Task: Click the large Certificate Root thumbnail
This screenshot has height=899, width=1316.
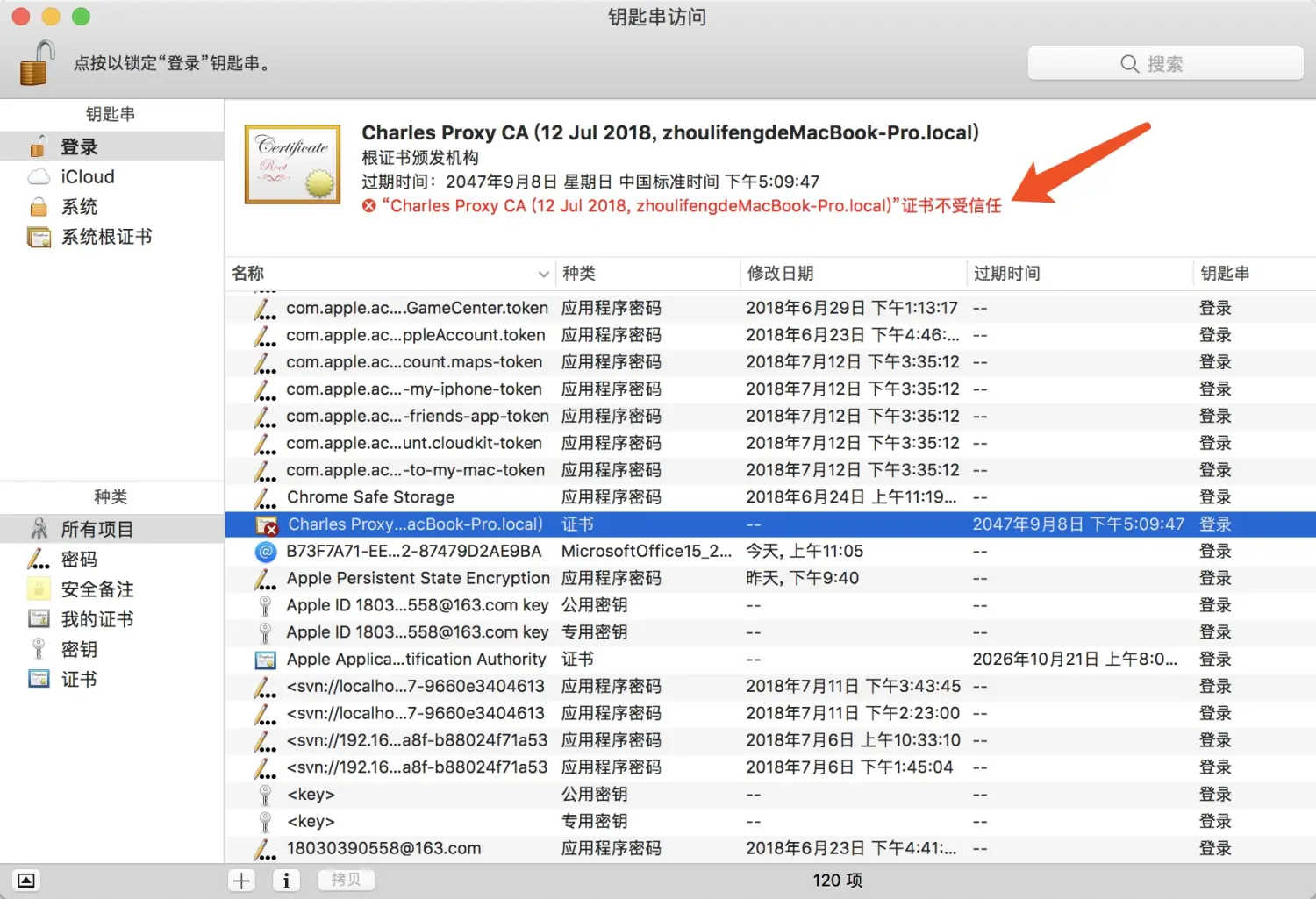Action: (x=292, y=164)
